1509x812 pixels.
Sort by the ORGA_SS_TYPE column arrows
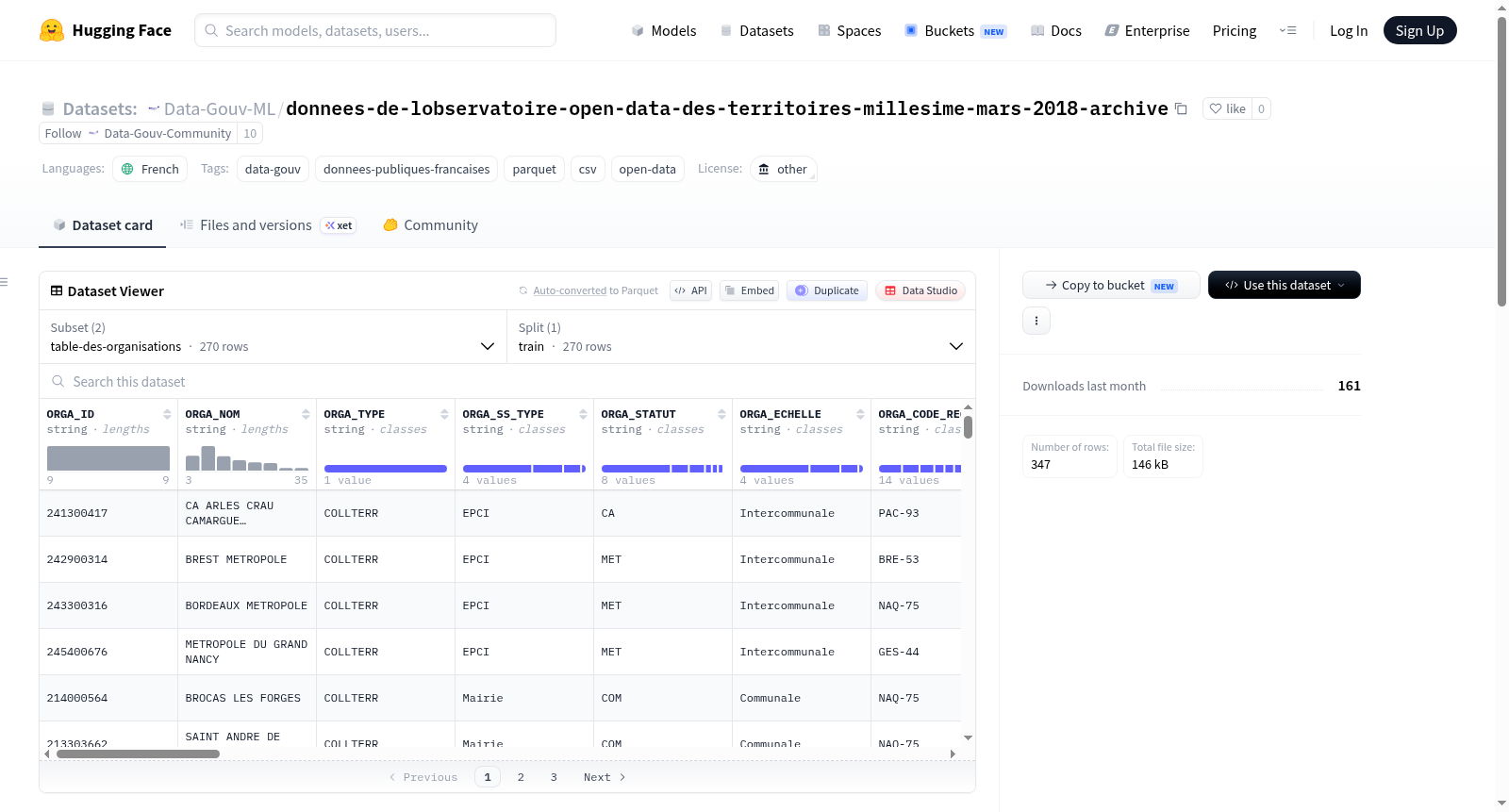[583, 414]
